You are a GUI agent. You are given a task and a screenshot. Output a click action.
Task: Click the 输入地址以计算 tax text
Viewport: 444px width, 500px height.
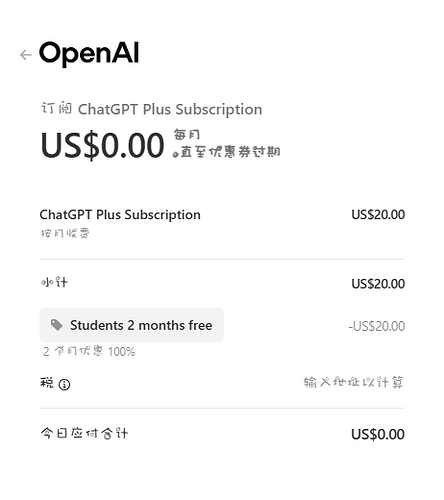coord(353,382)
